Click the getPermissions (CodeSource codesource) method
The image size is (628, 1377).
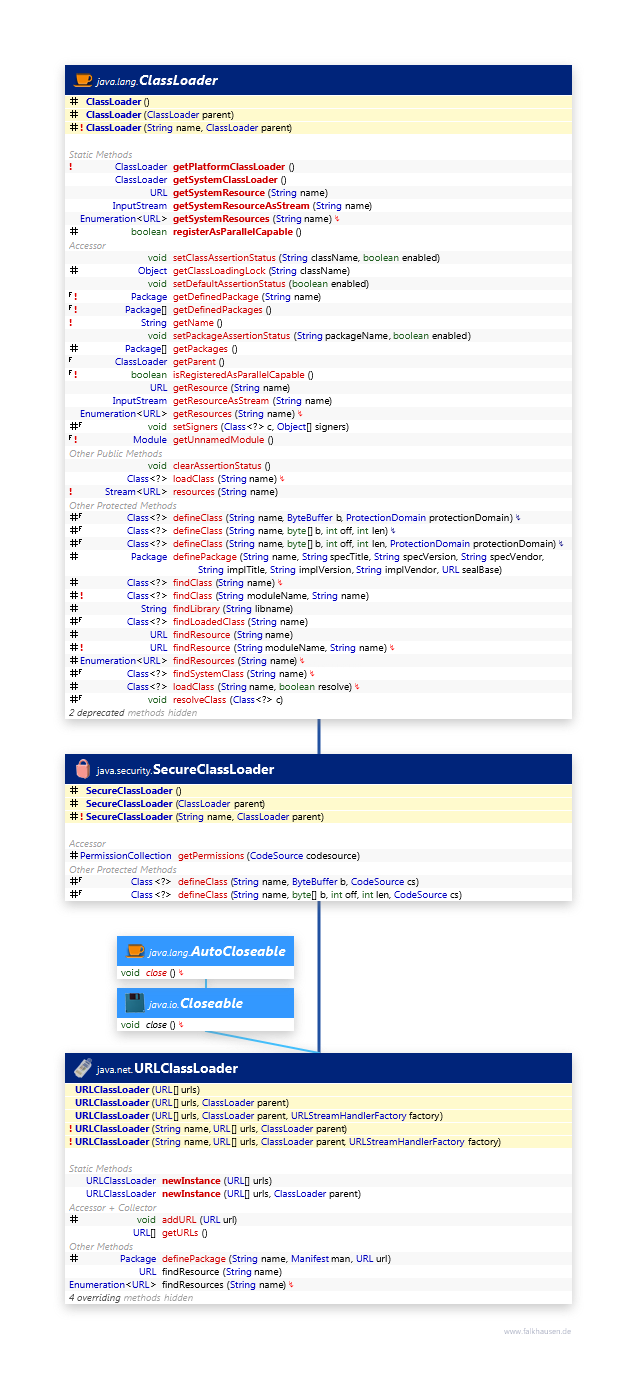coord(269,856)
